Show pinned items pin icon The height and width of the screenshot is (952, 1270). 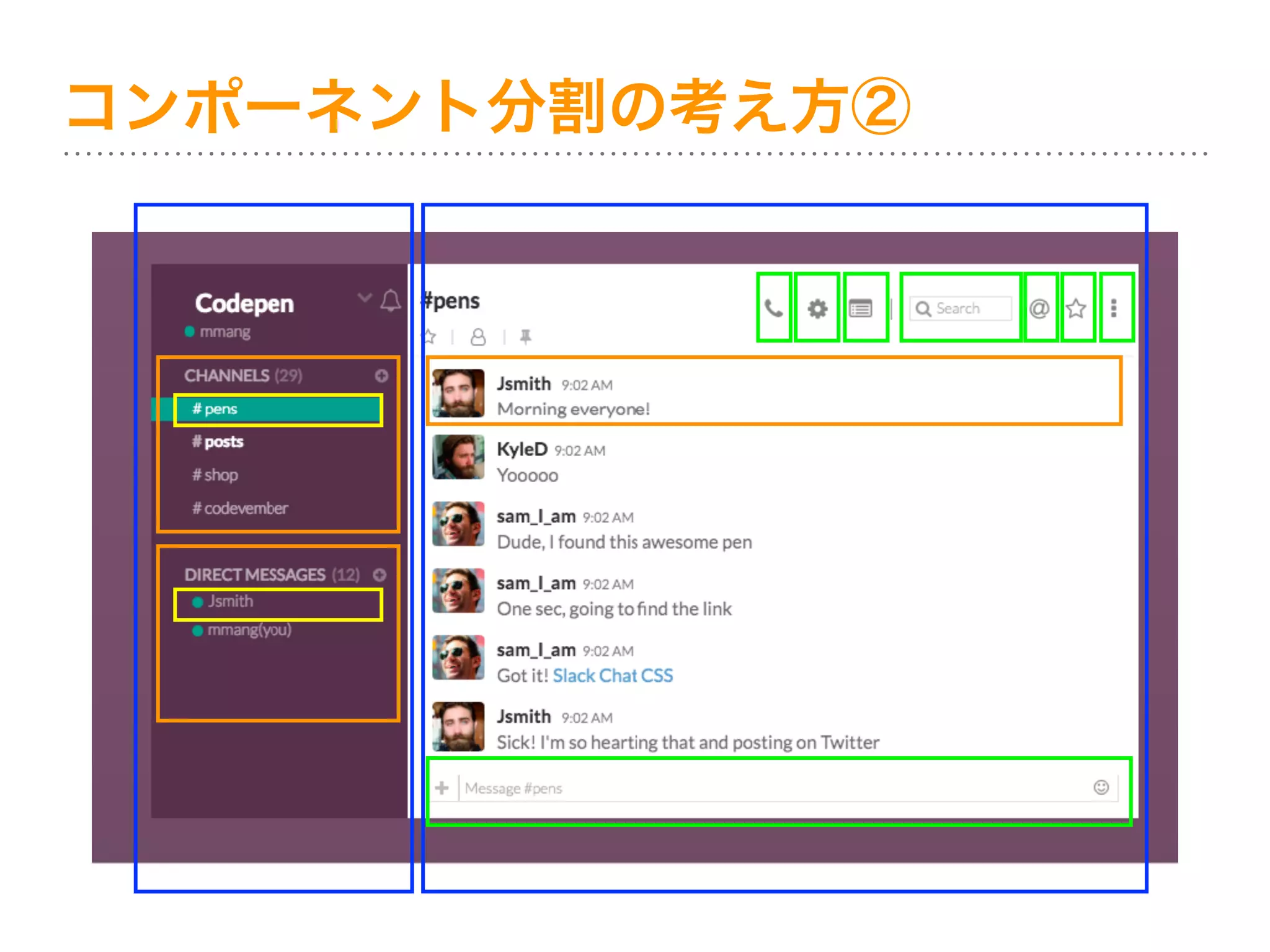pos(526,337)
